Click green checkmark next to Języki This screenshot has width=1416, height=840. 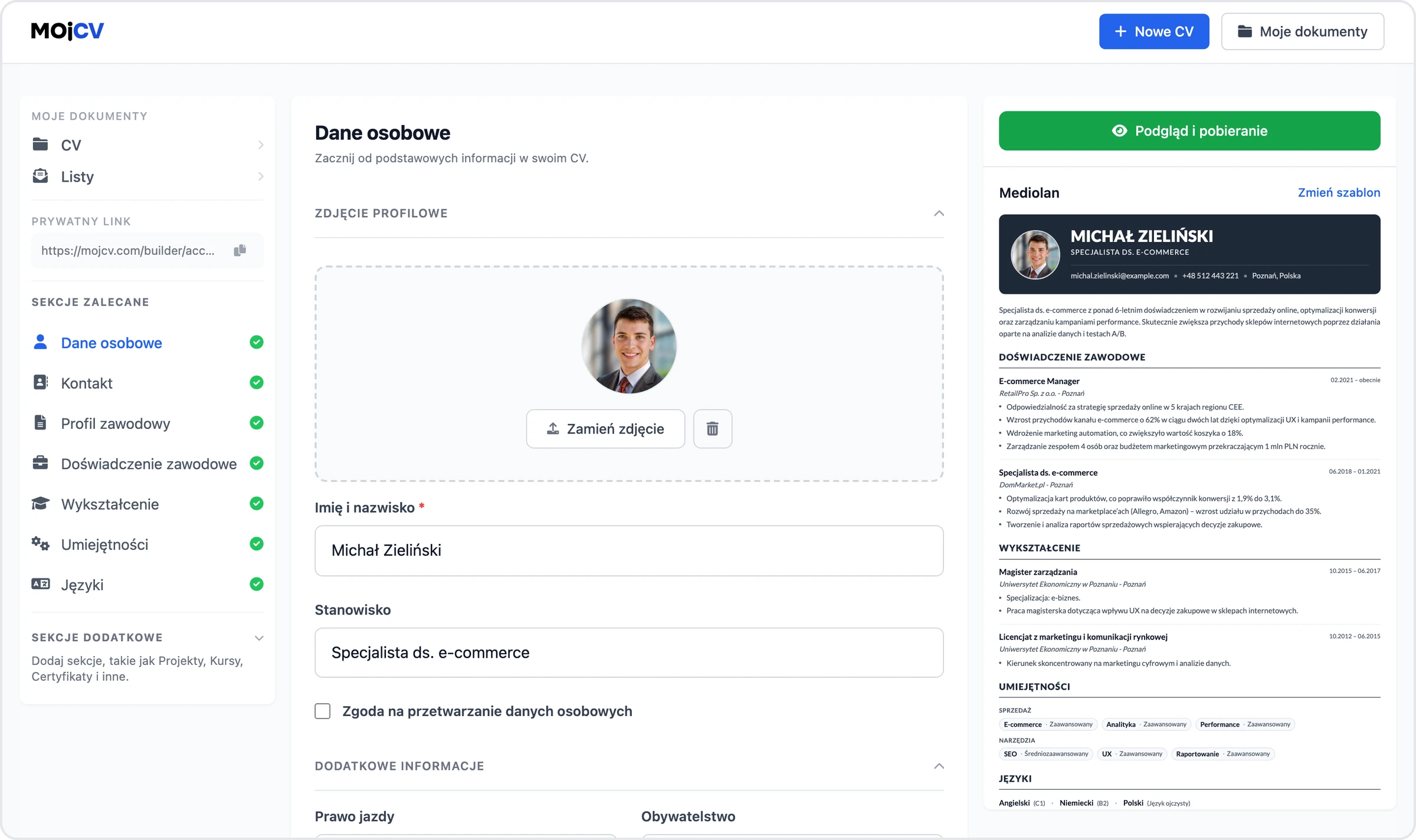tap(257, 584)
